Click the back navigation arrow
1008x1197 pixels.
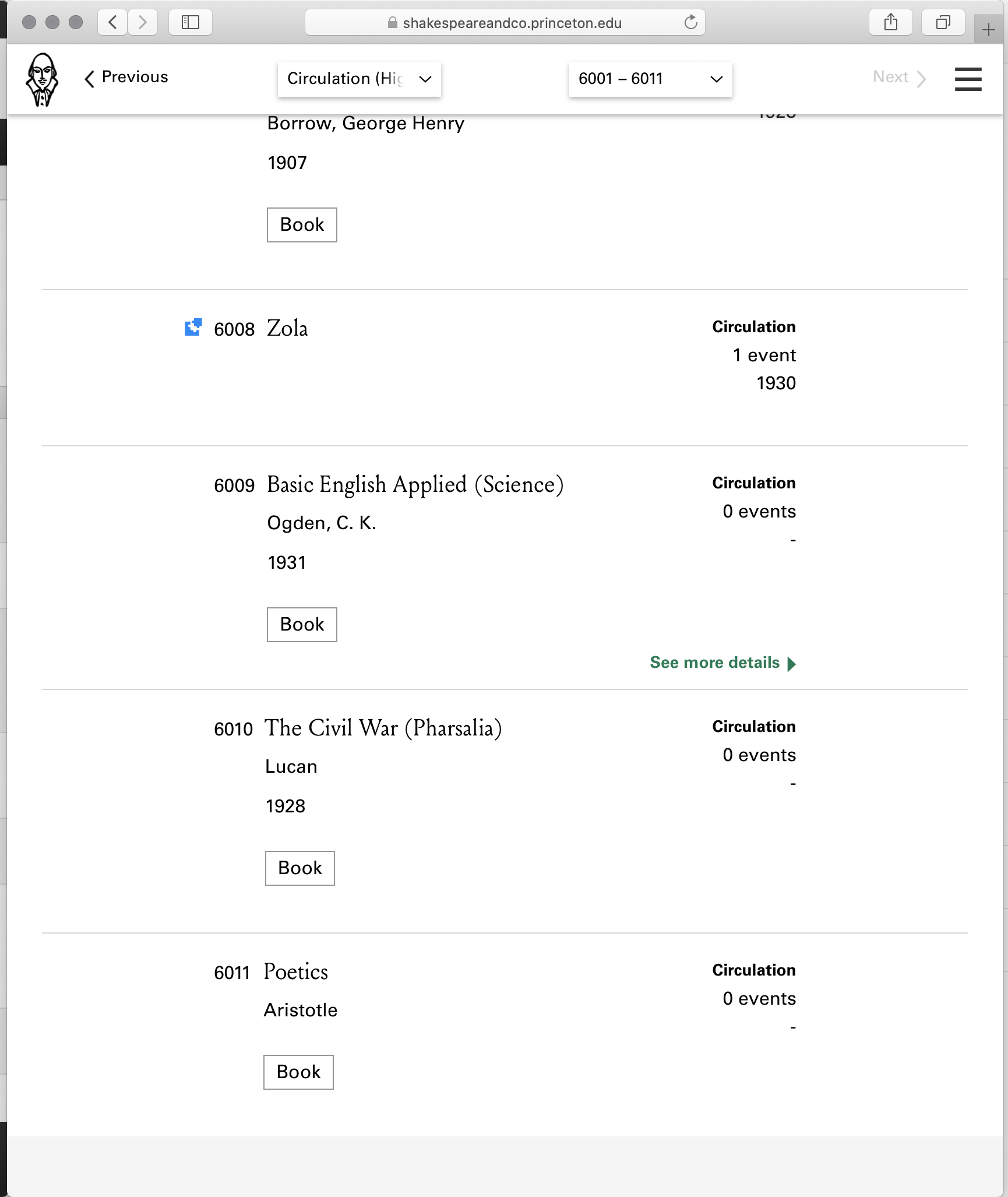coord(112,22)
